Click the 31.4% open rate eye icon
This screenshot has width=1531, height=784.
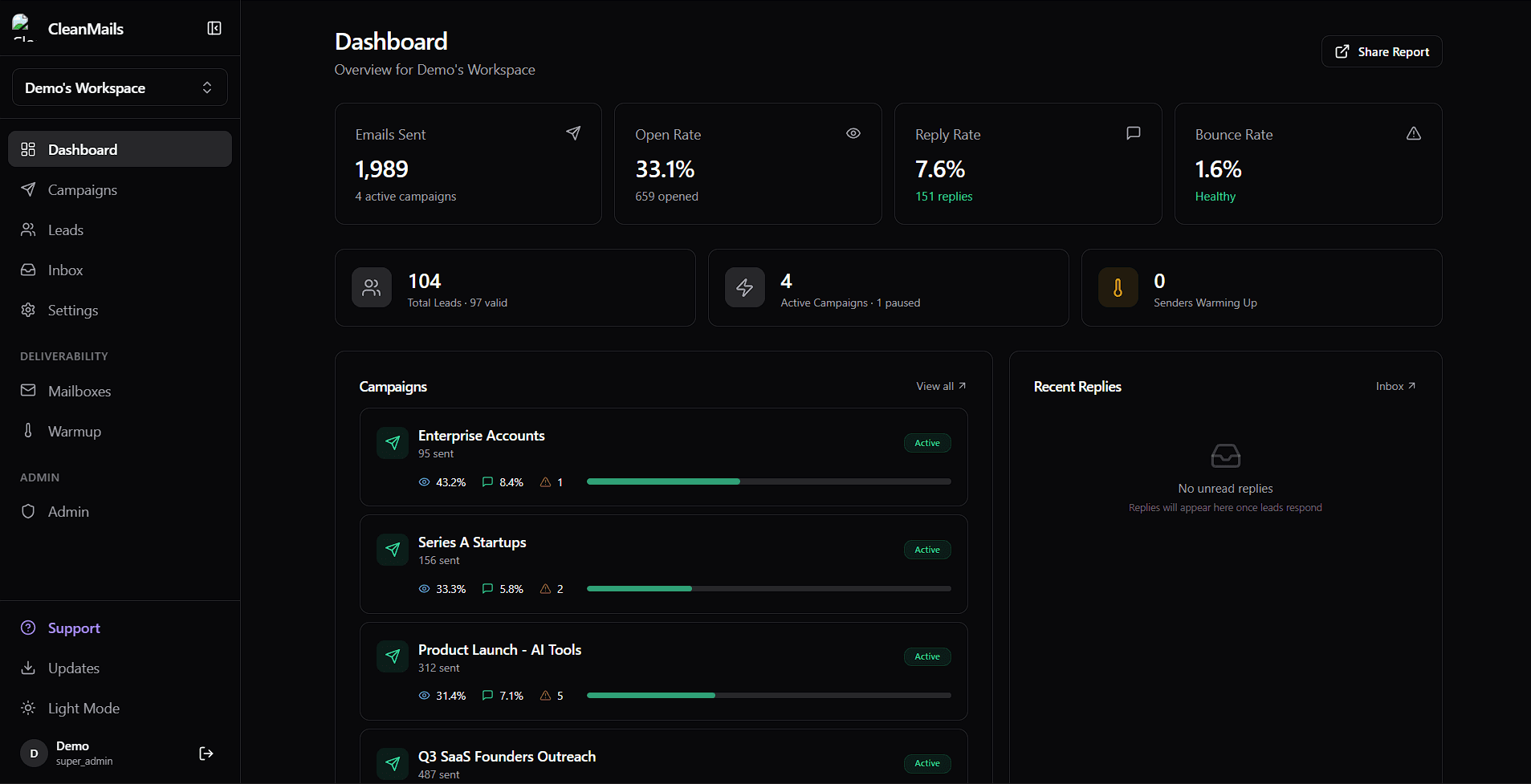[x=425, y=696]
